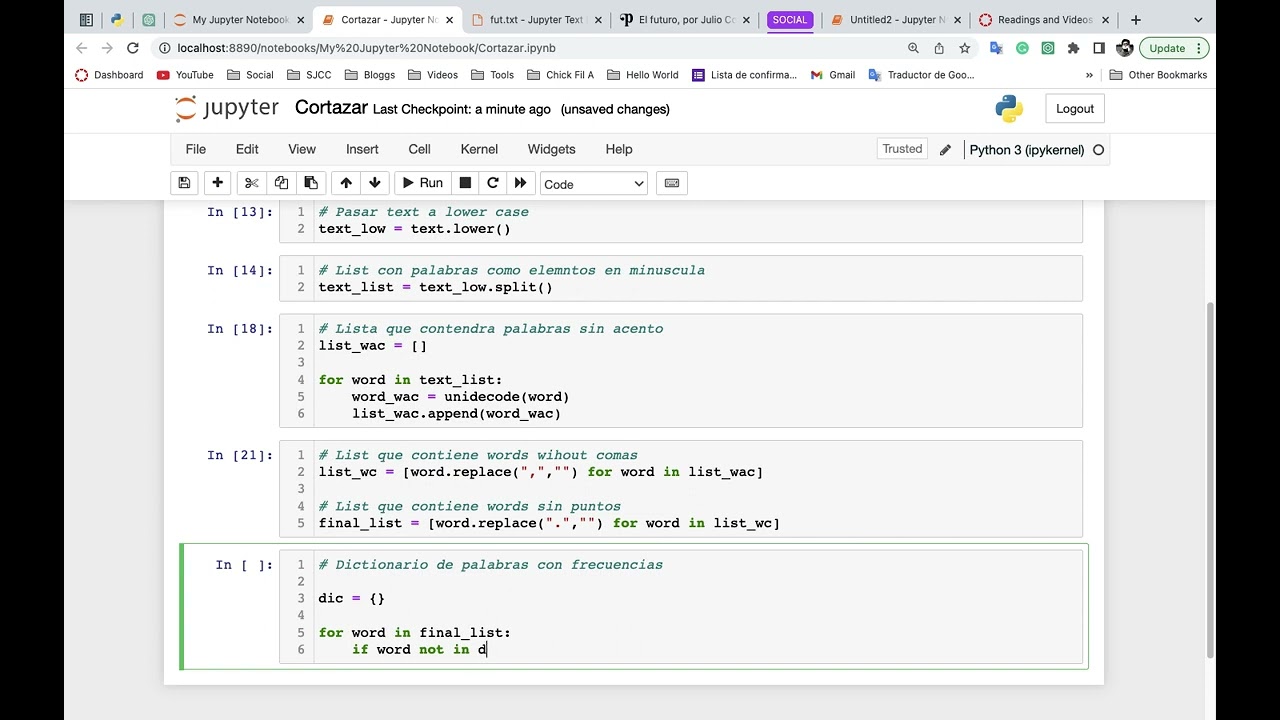Click the kernel idle circle indicator
Viewport: 1280px width, 720px height.
1098,150
